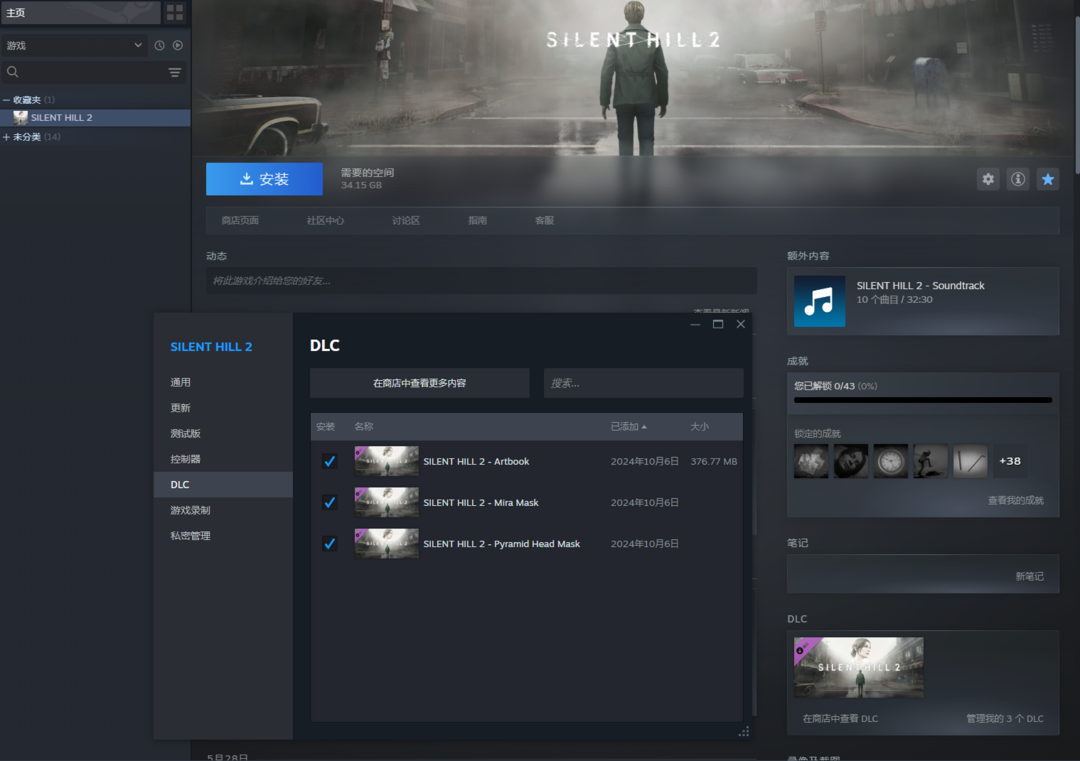Click the clock recent-activity filter icon

click(159, 45)
